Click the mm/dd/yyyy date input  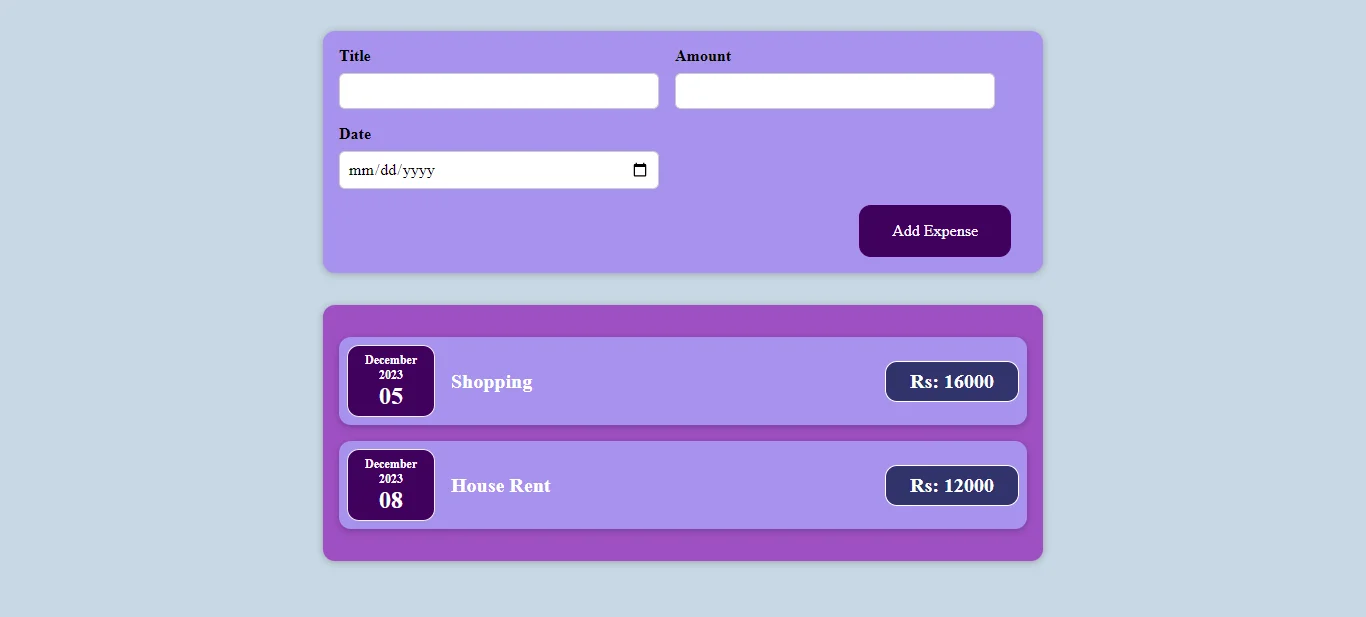point(499,170)
